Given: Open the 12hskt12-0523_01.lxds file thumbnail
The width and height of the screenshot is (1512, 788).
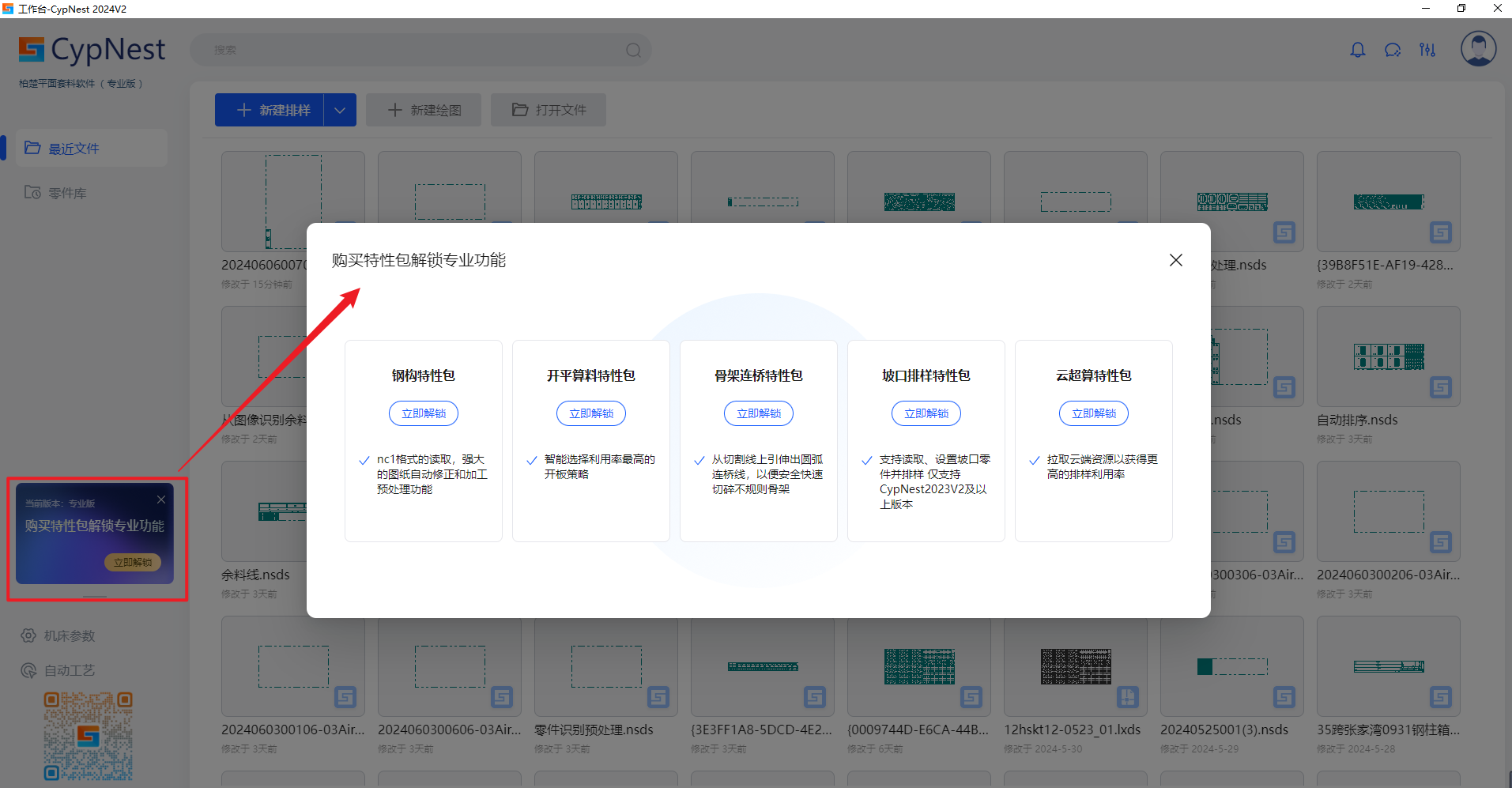Looking at the screenshot, I should tap(1075, 666).
